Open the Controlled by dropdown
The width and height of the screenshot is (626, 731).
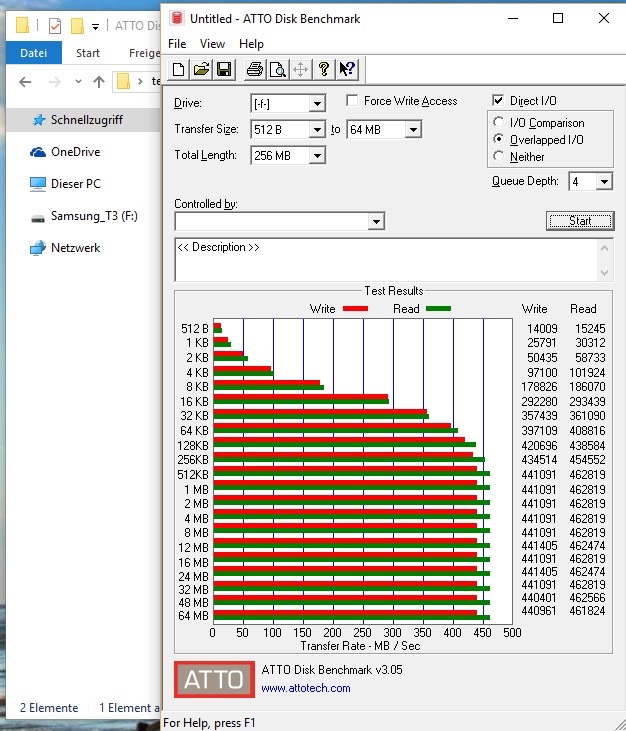[x=376, y=221]
